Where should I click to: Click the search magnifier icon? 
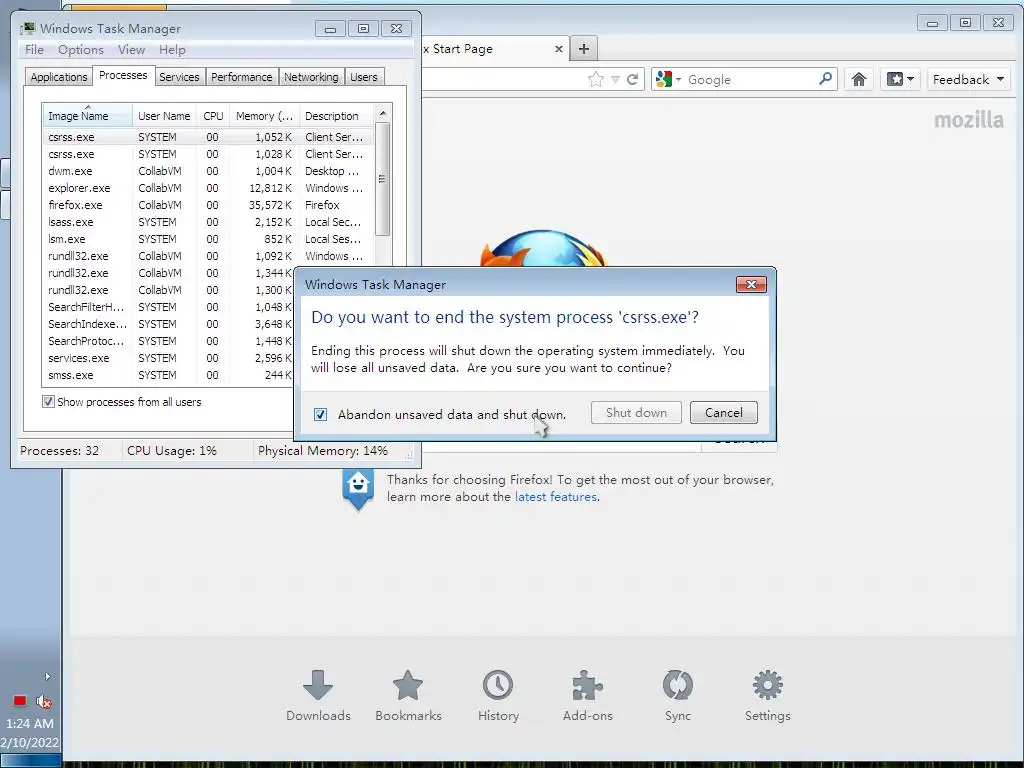point(825,79)
